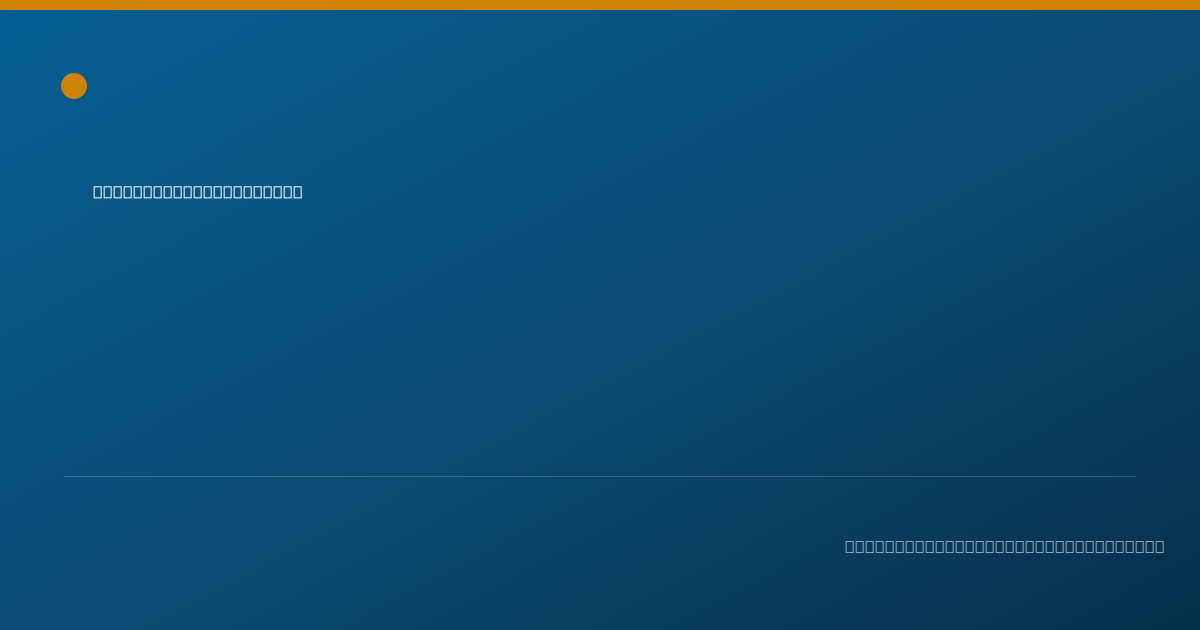Click the right end of the orange top bar
This screenshot has height=630, width=1200.
click(x=1194, y=5)
